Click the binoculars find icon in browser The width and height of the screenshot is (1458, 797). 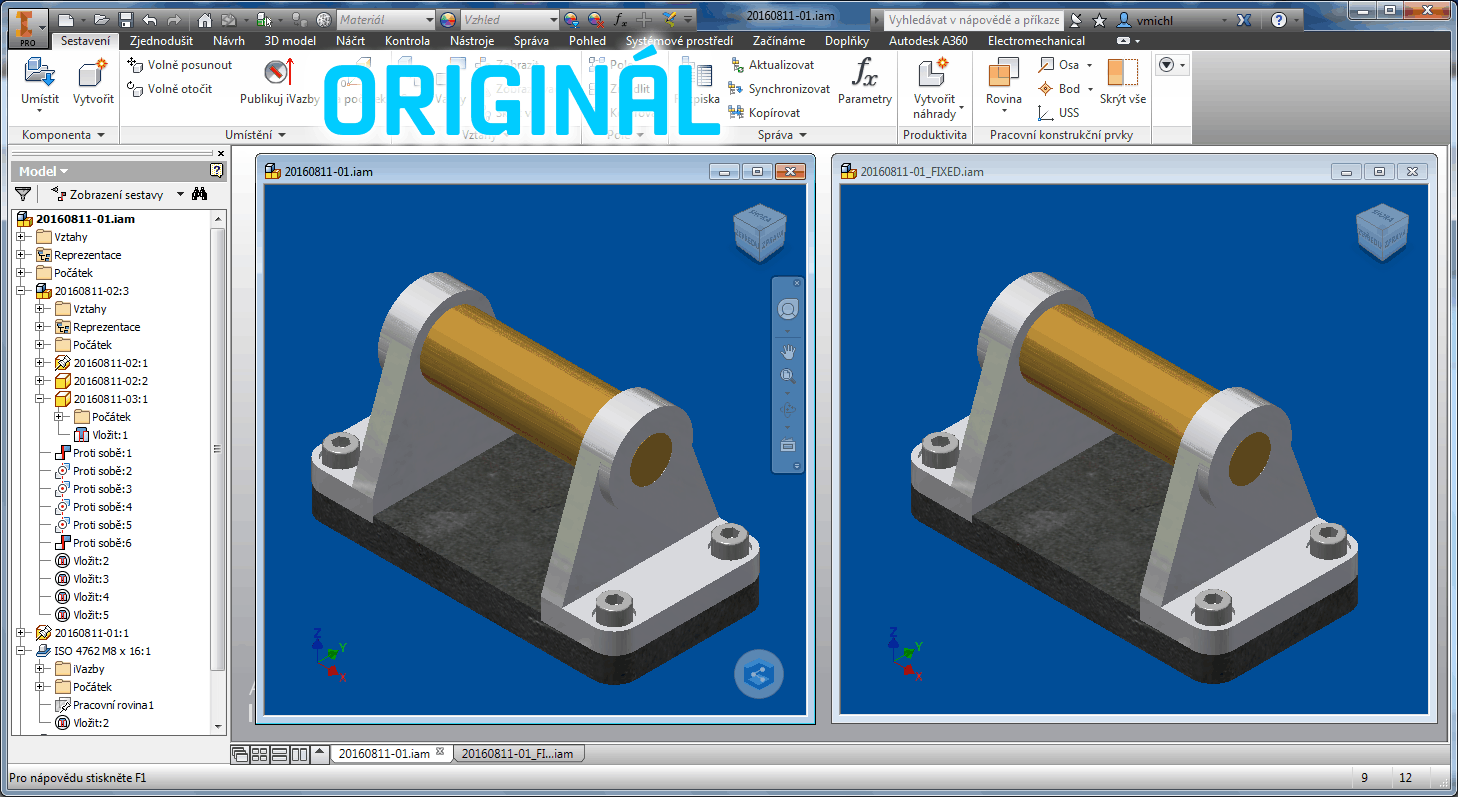tap(200, 194)
